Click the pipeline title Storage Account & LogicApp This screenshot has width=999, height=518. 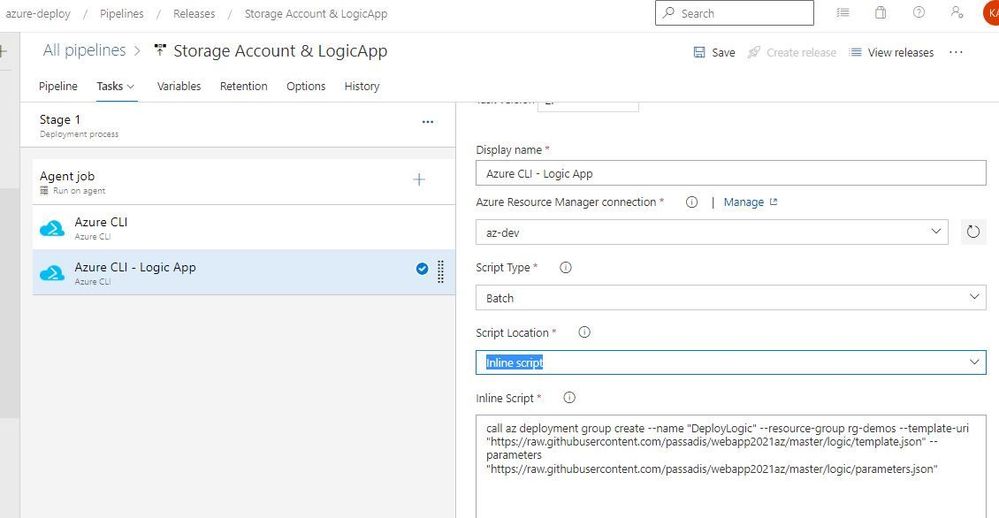[x=280, y=51]
